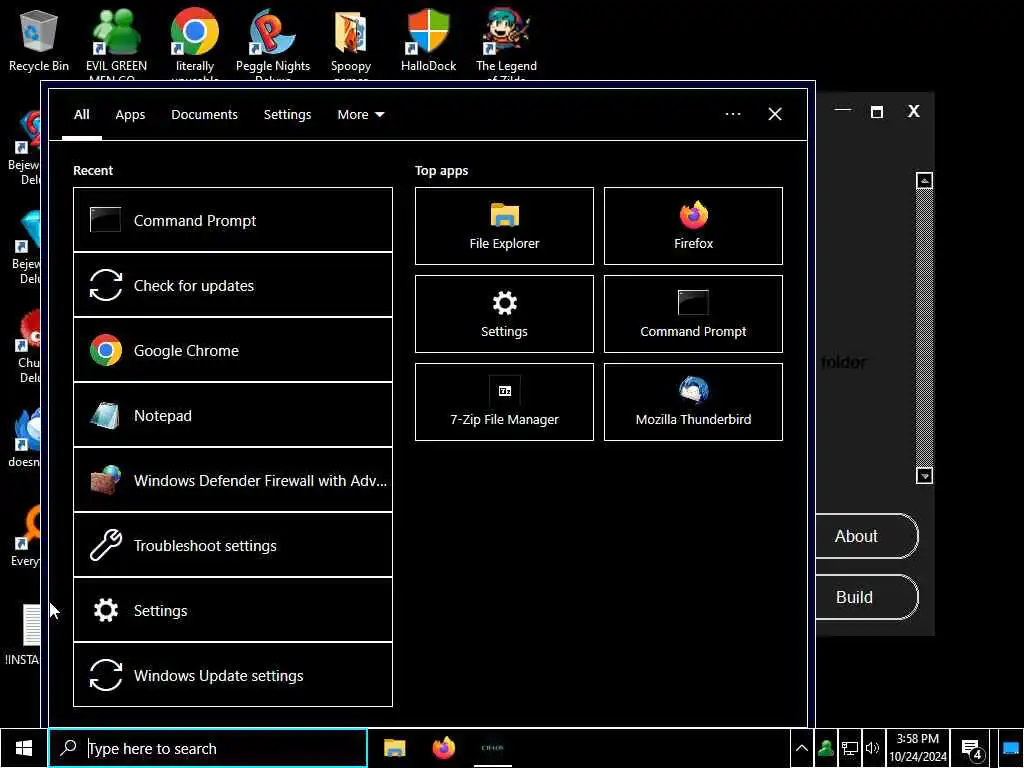Show hidden system tray icons
The height and width of the screenshot is (768, 1024).
pos(801,748)
